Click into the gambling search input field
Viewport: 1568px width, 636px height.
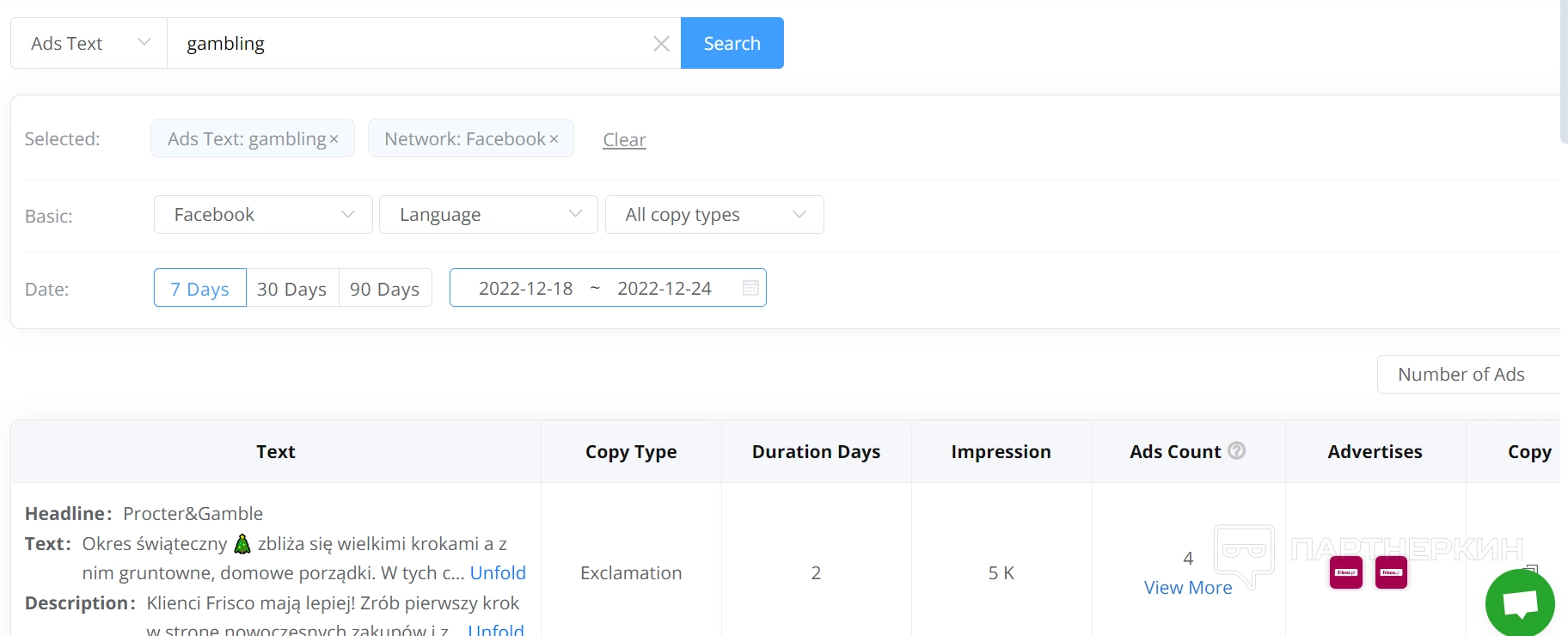(x=413, y=43)
